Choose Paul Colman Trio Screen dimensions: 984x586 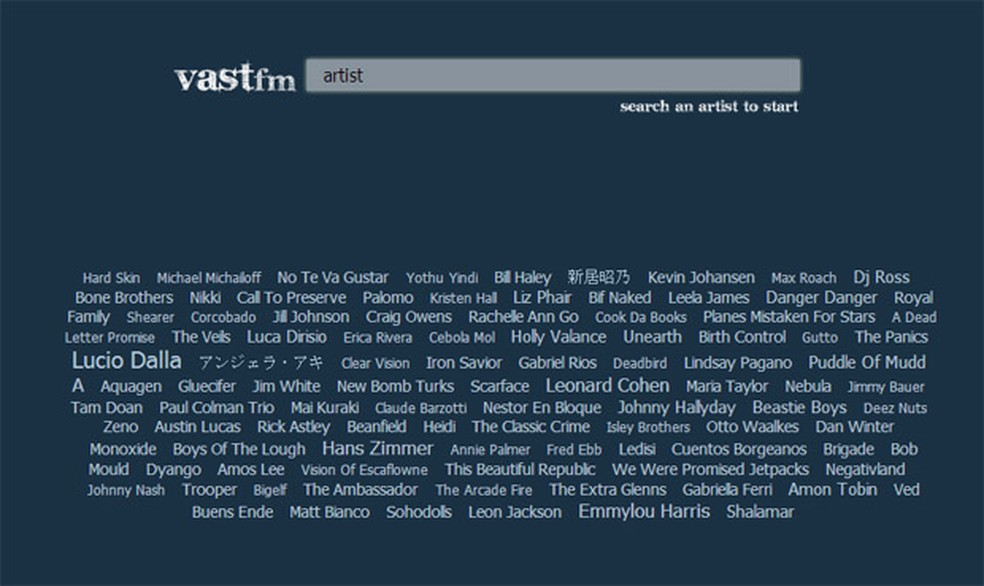coord(217,408)
